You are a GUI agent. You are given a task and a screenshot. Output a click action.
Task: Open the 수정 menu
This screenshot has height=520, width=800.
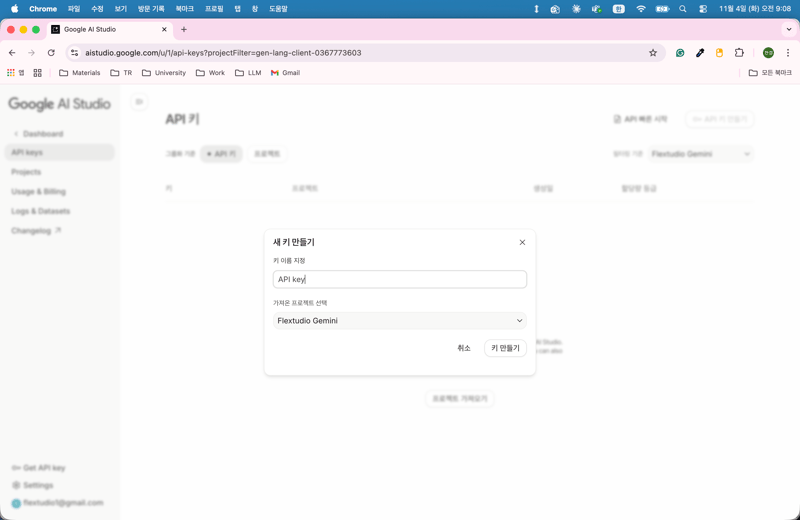pos(97,9)
